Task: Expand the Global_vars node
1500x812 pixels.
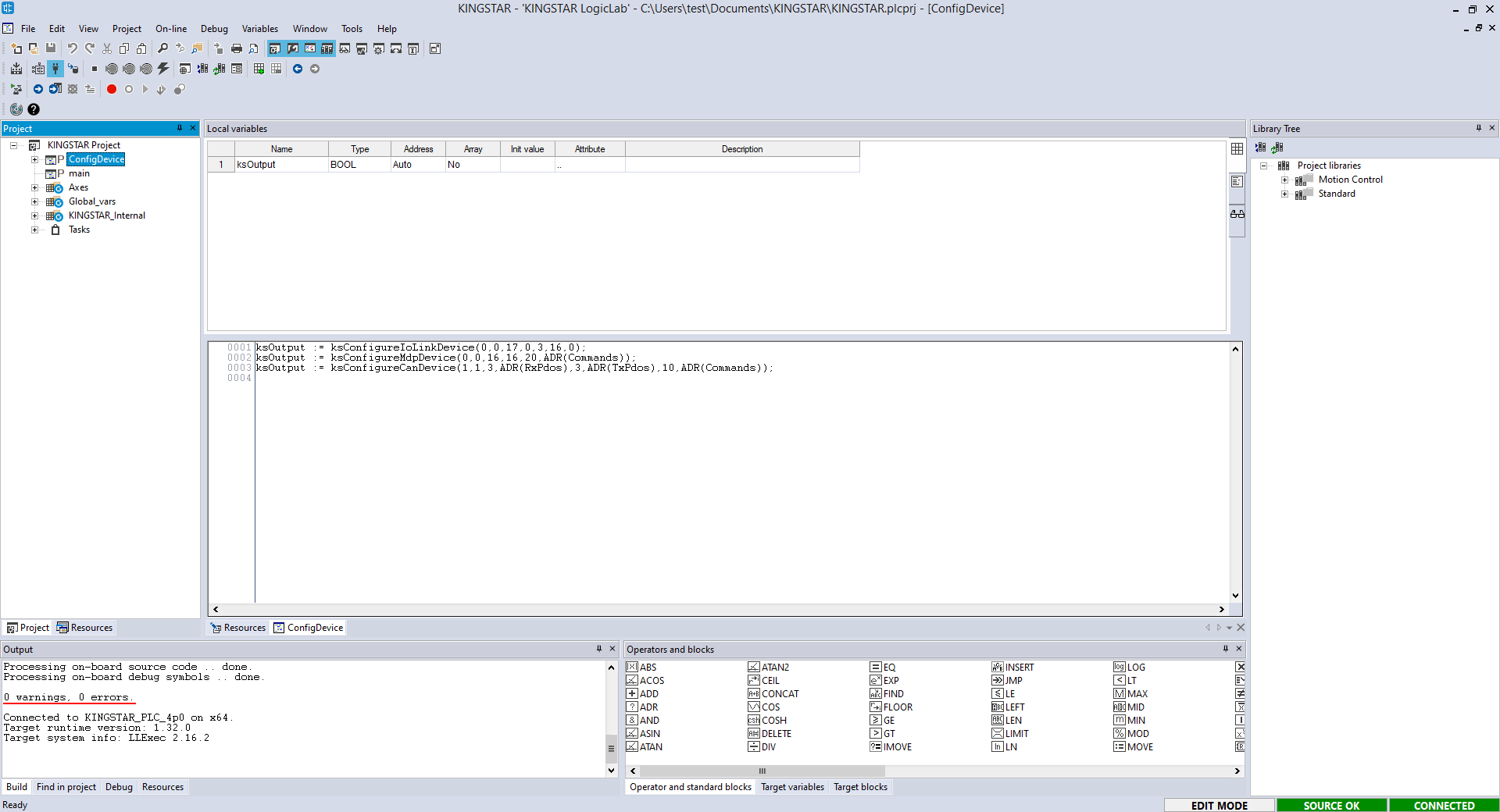Action: point(34,201)
